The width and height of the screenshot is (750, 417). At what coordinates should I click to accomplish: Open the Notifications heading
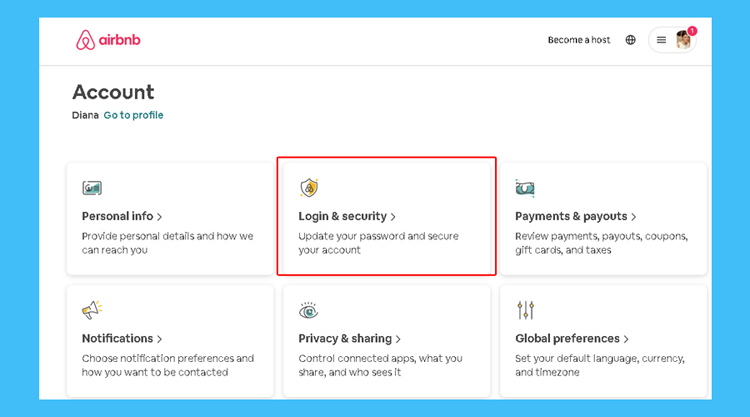pos(117,339)
